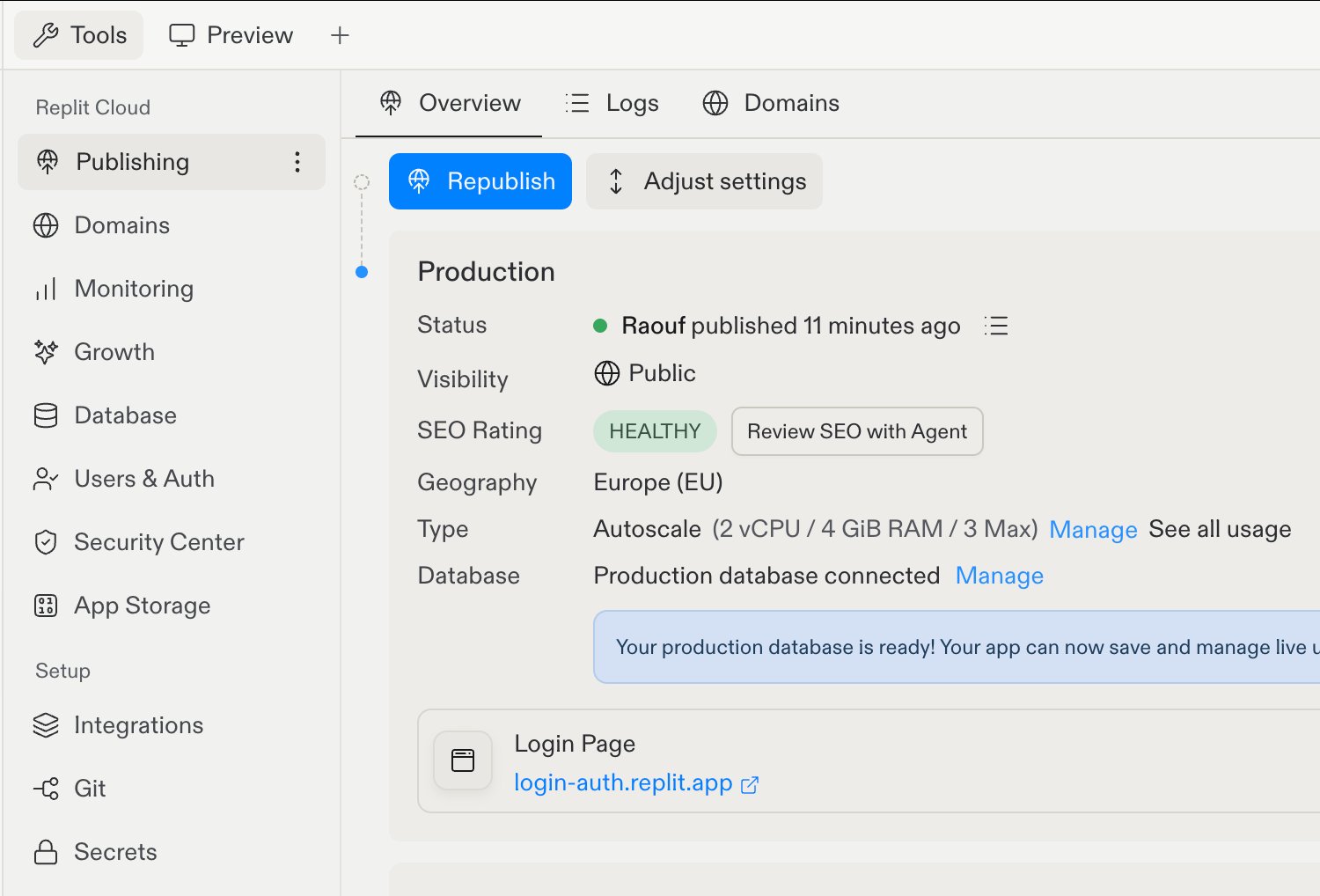The height and width of the screenshot is (896, 1320).
Task: Click the Integrations layers icon
Action: pyautogui.click(x=46, y=725)
